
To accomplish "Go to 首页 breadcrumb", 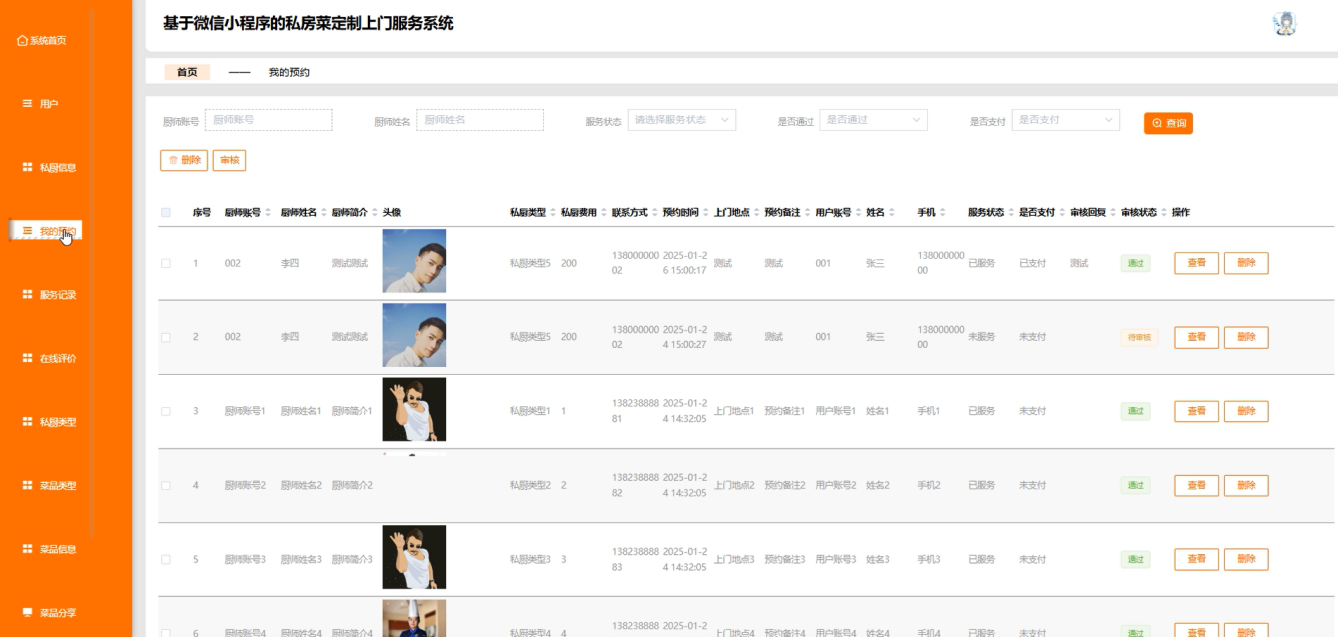I will pos(187,72).
